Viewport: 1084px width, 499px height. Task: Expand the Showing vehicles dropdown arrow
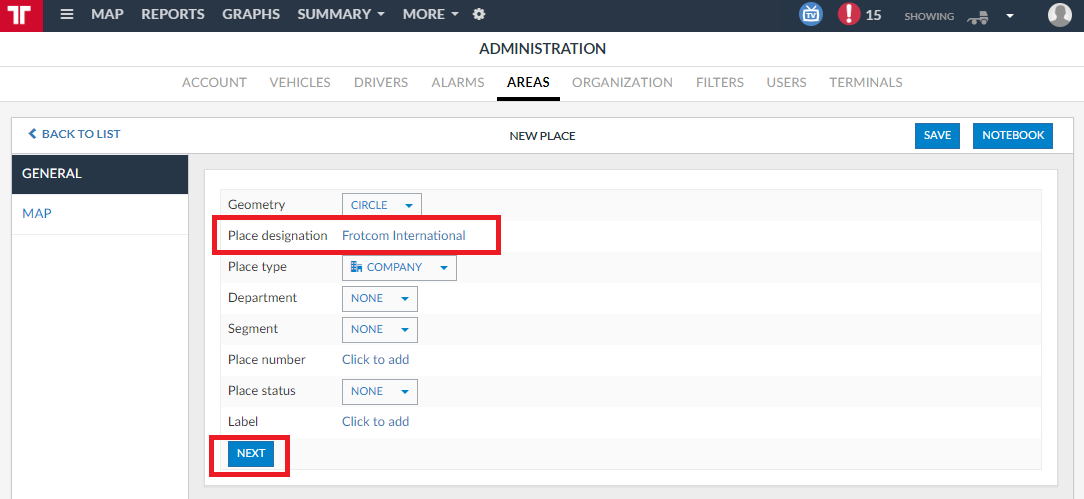[1010, 16]
